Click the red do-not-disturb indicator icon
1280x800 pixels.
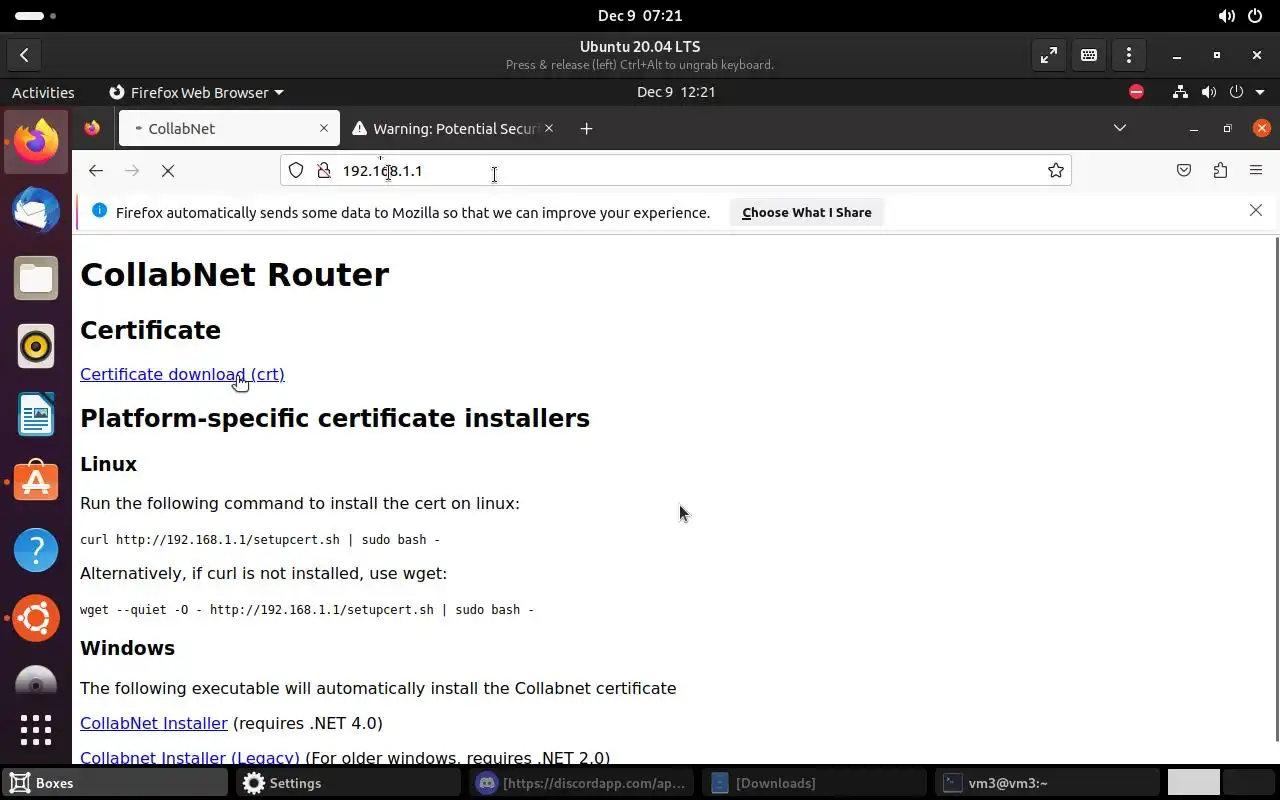pos(1136,92)
